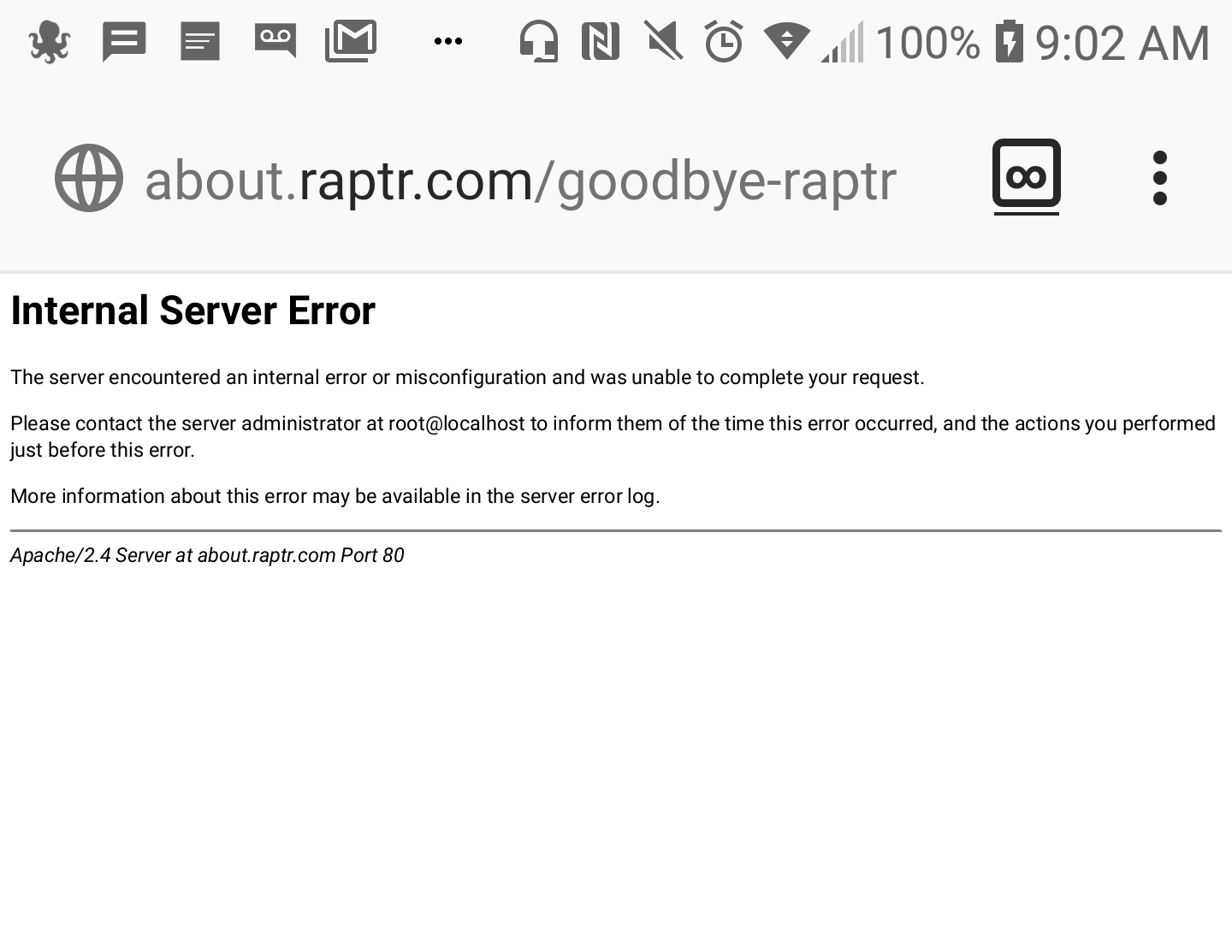Tap the cellular signal bars icon
This screenshot has width=1232, height=952.
tap(843, 42)
